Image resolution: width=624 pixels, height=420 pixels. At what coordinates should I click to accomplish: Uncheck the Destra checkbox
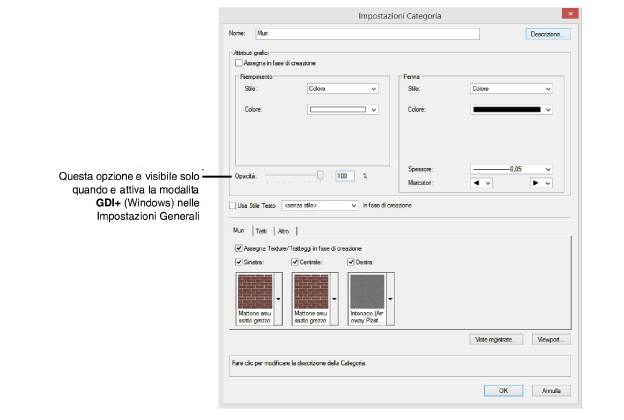(x=351, y=262)
